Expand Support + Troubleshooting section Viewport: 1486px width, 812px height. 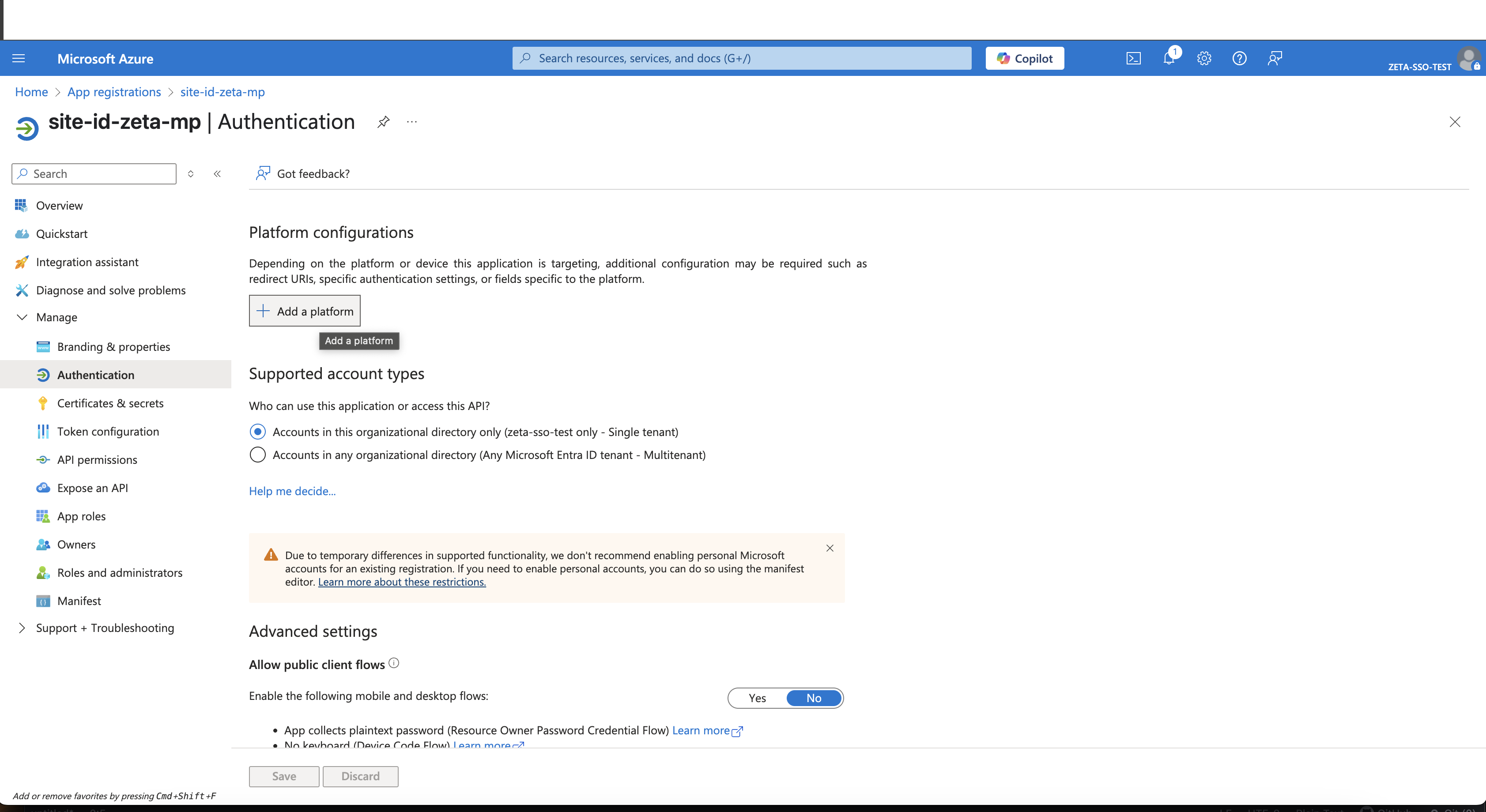22,628
